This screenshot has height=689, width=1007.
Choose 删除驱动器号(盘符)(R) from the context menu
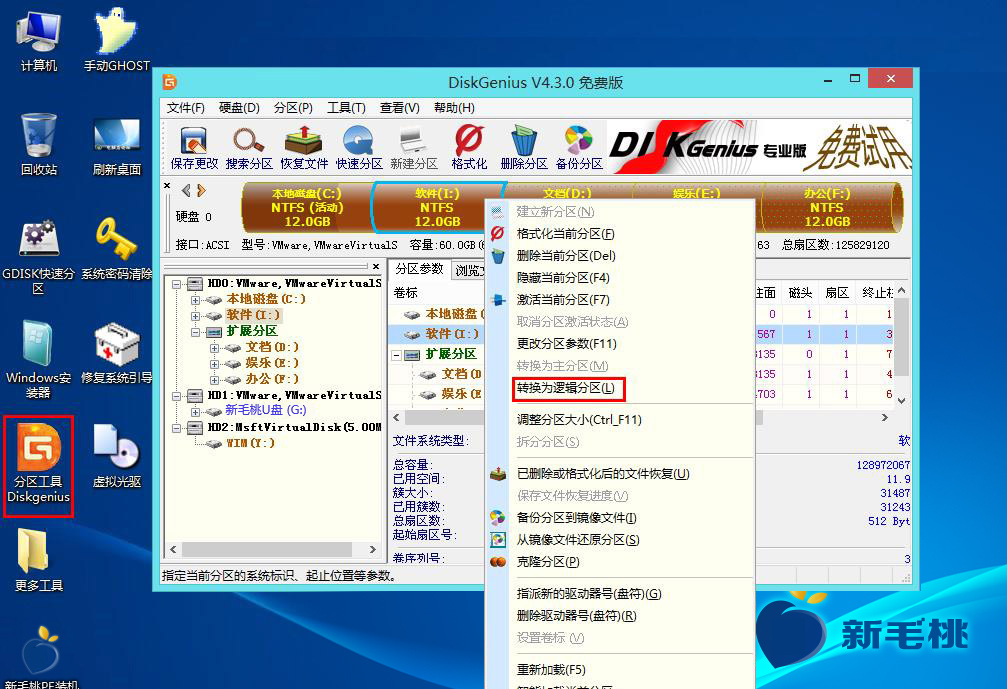click(620, 616)
